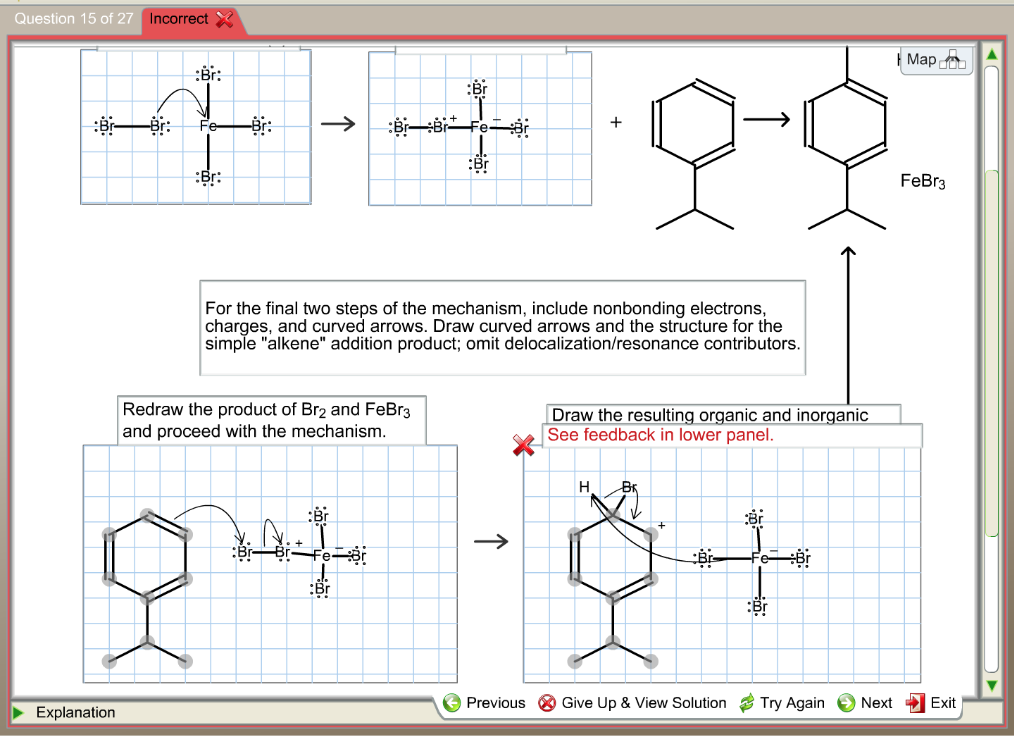Switch to the Incorrect tab

point(180,18)
